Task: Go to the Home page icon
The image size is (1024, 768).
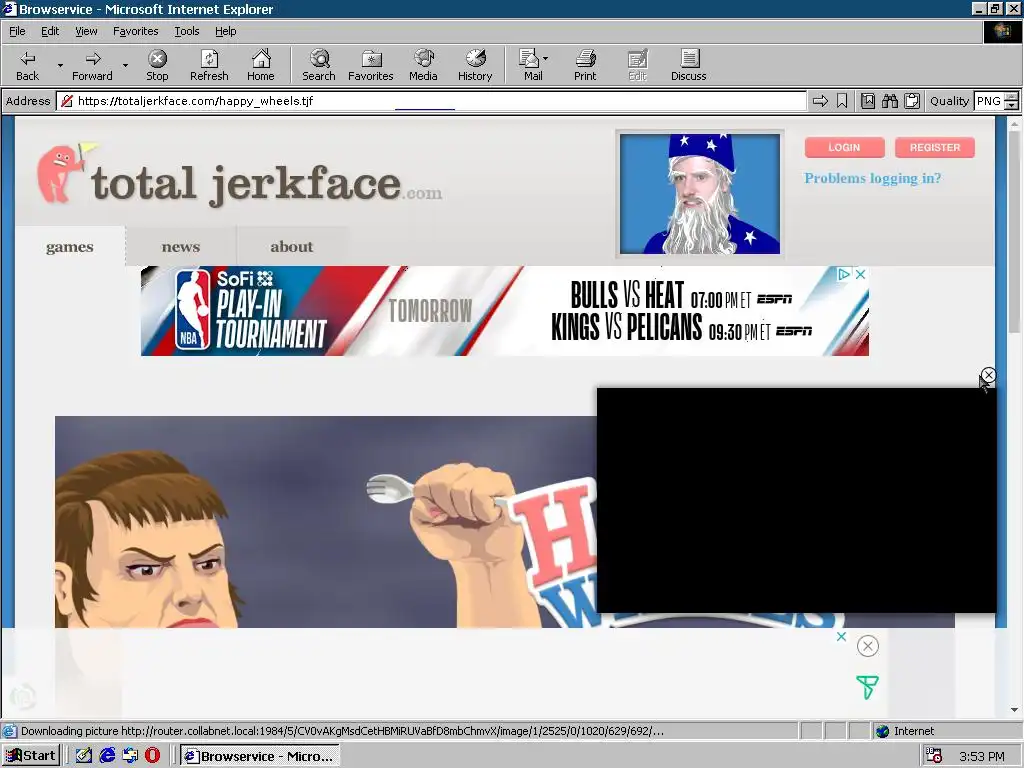Action: pyautogui.click(x=261, y=65)
